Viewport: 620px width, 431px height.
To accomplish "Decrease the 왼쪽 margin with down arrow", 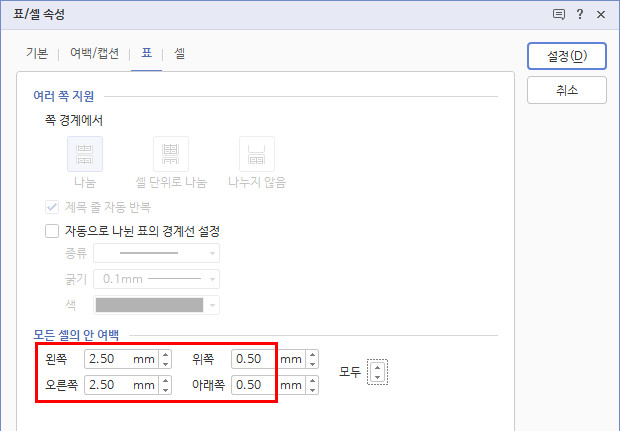I will click(x=165, y=364).
